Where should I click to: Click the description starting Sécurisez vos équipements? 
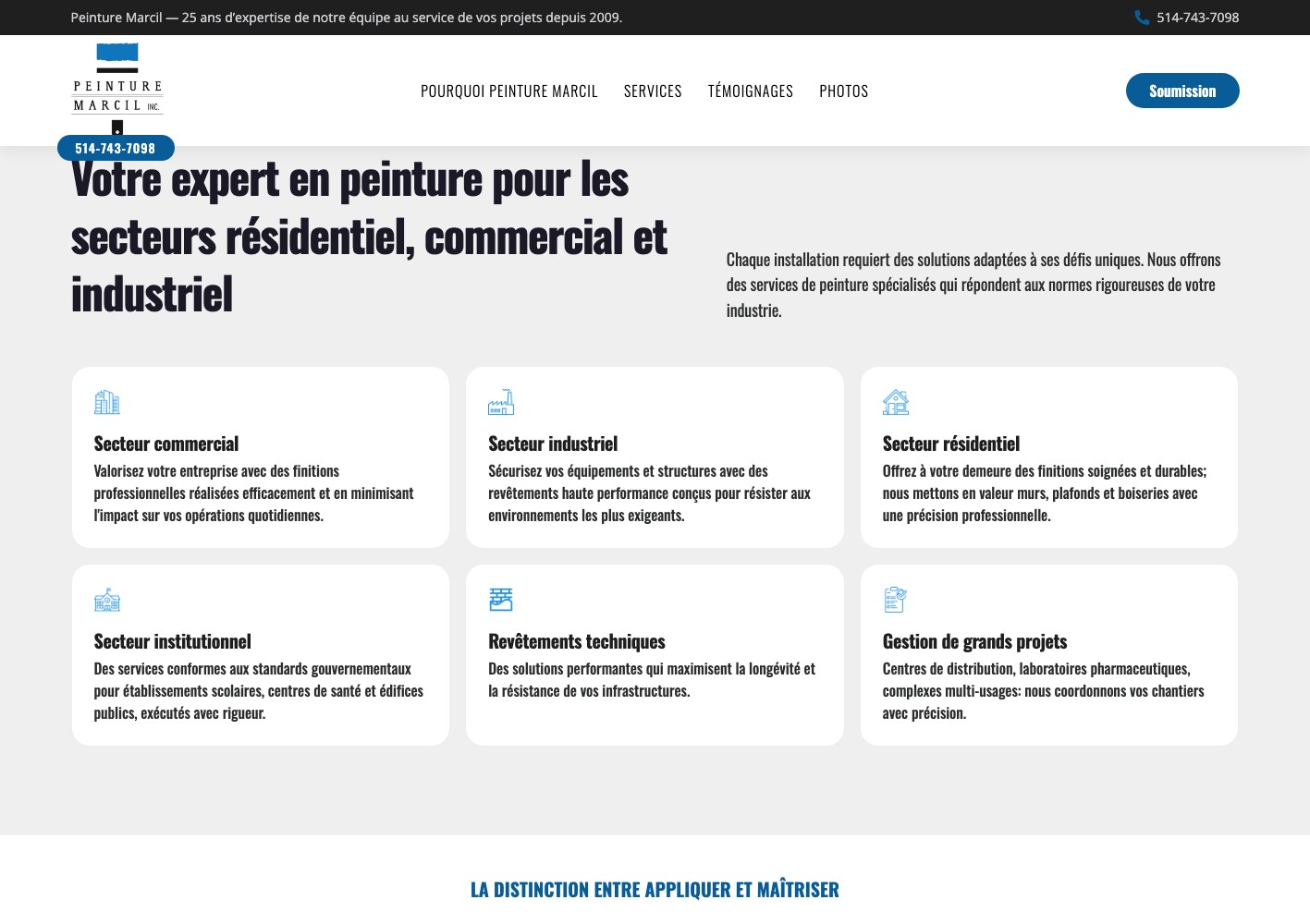click(x=650, y=493)
